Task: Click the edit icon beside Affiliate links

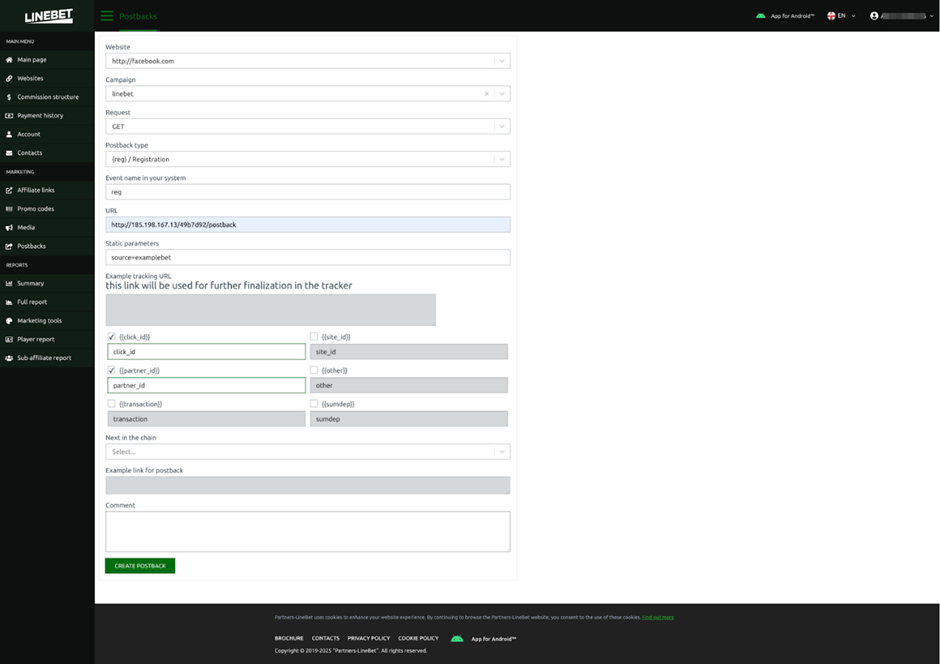Action: click(x=9, y=190)
